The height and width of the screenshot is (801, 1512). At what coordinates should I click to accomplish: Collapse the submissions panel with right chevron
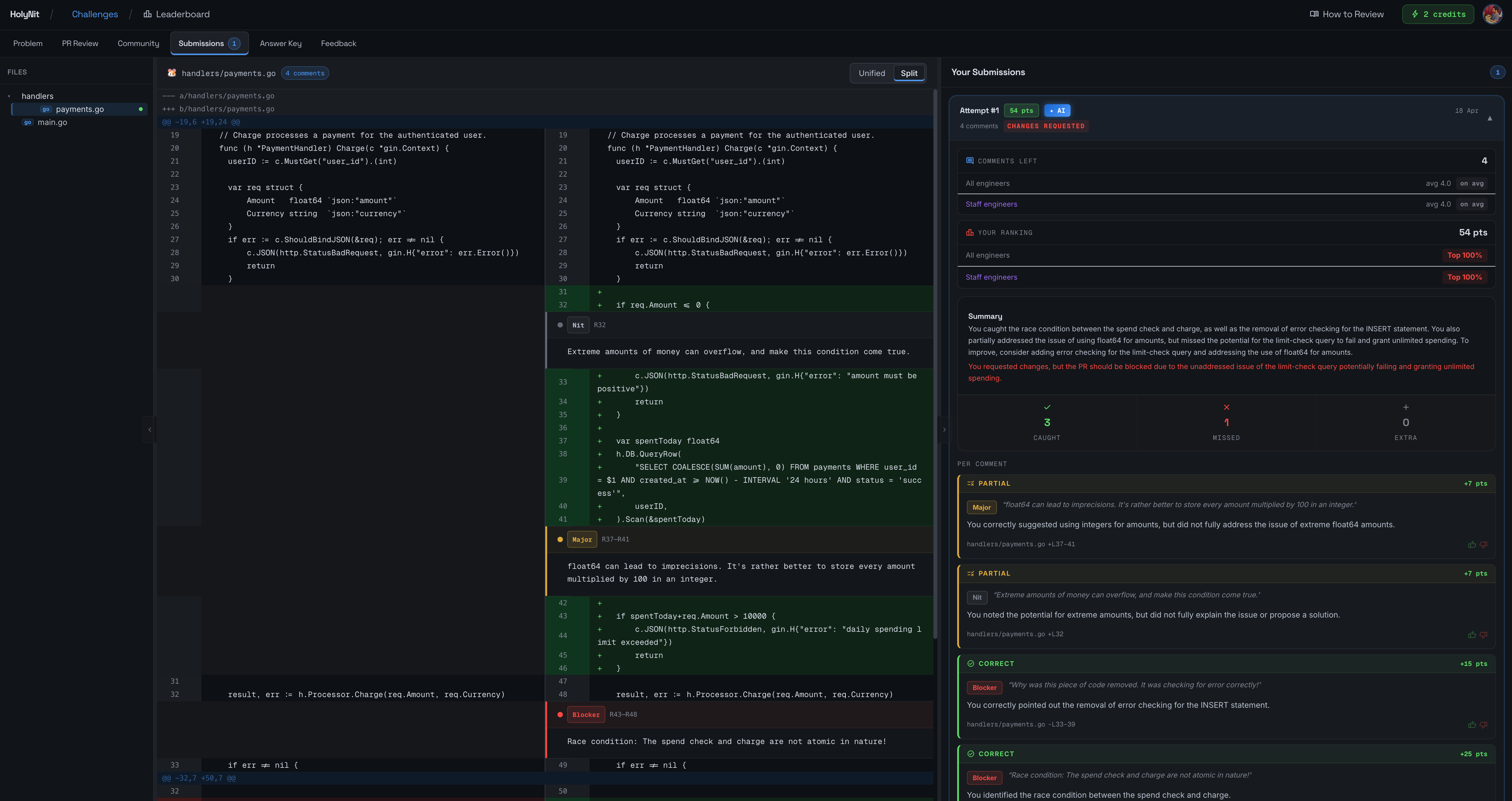944,429
